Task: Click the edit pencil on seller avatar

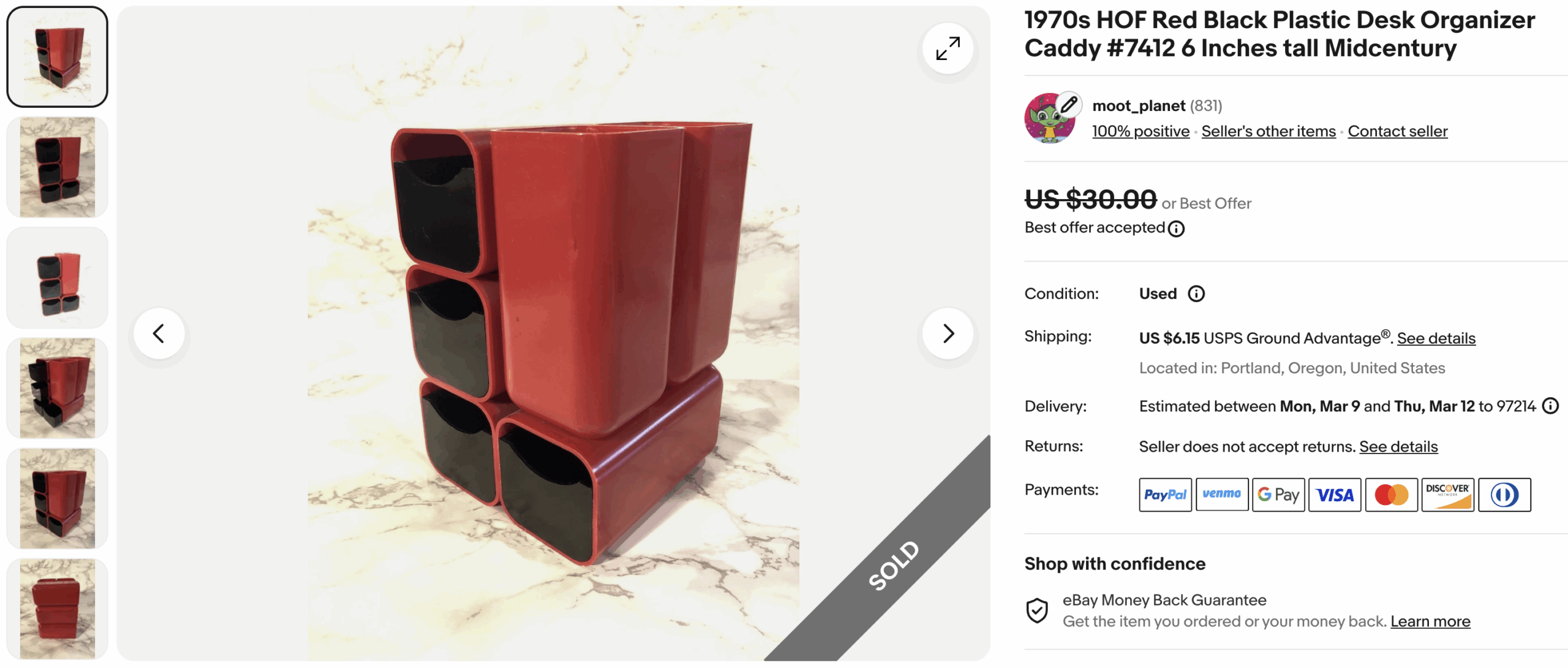Action: coord(1069,105)
